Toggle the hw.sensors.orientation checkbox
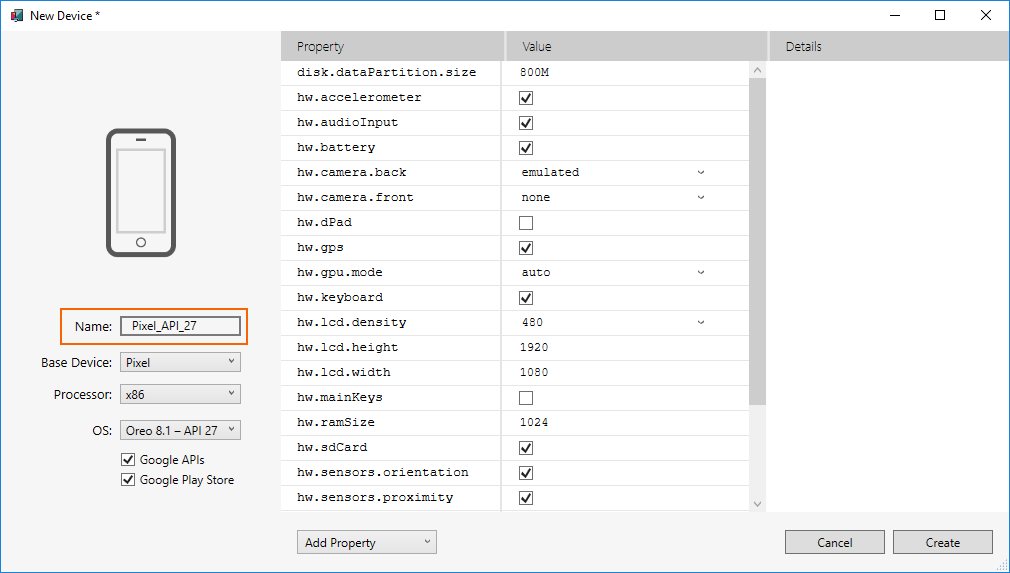The image size is (1010, 573). pyautogui.click(x=526, y=473)
